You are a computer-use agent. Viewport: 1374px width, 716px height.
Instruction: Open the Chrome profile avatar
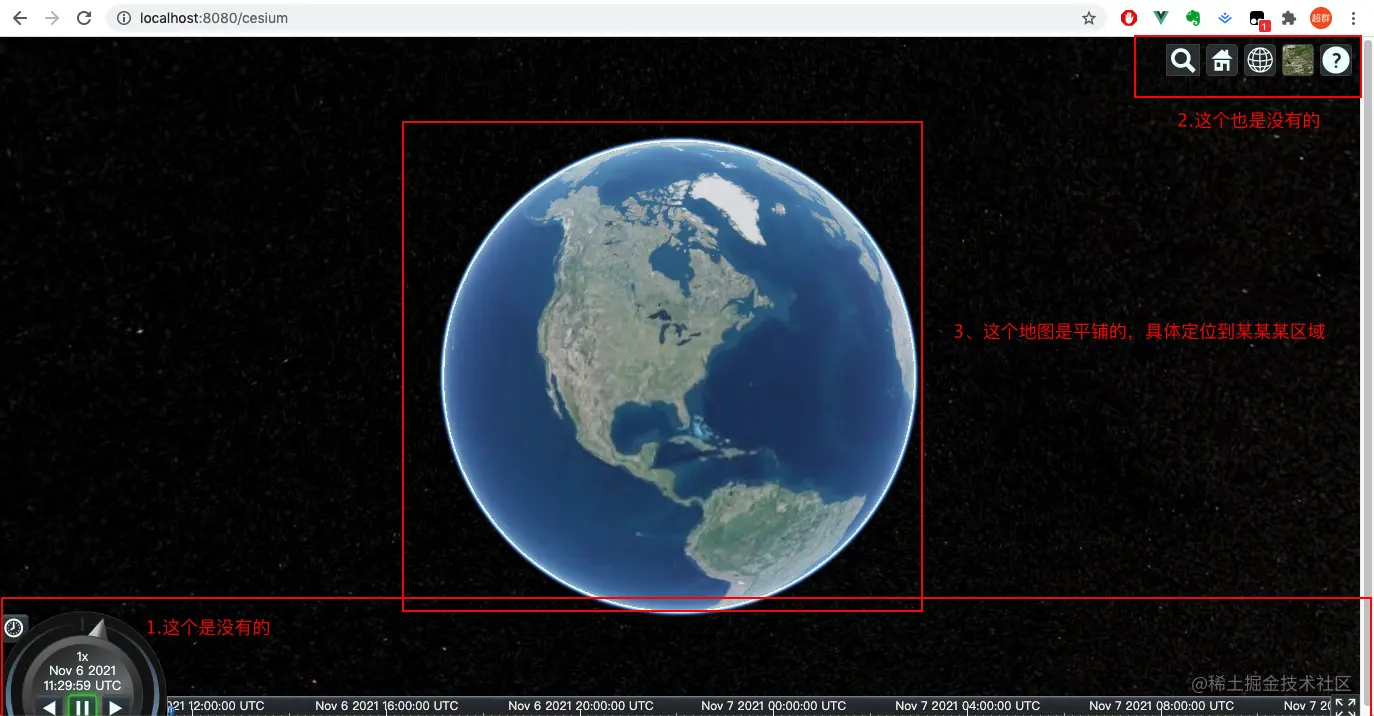(x=1321, y=18)
